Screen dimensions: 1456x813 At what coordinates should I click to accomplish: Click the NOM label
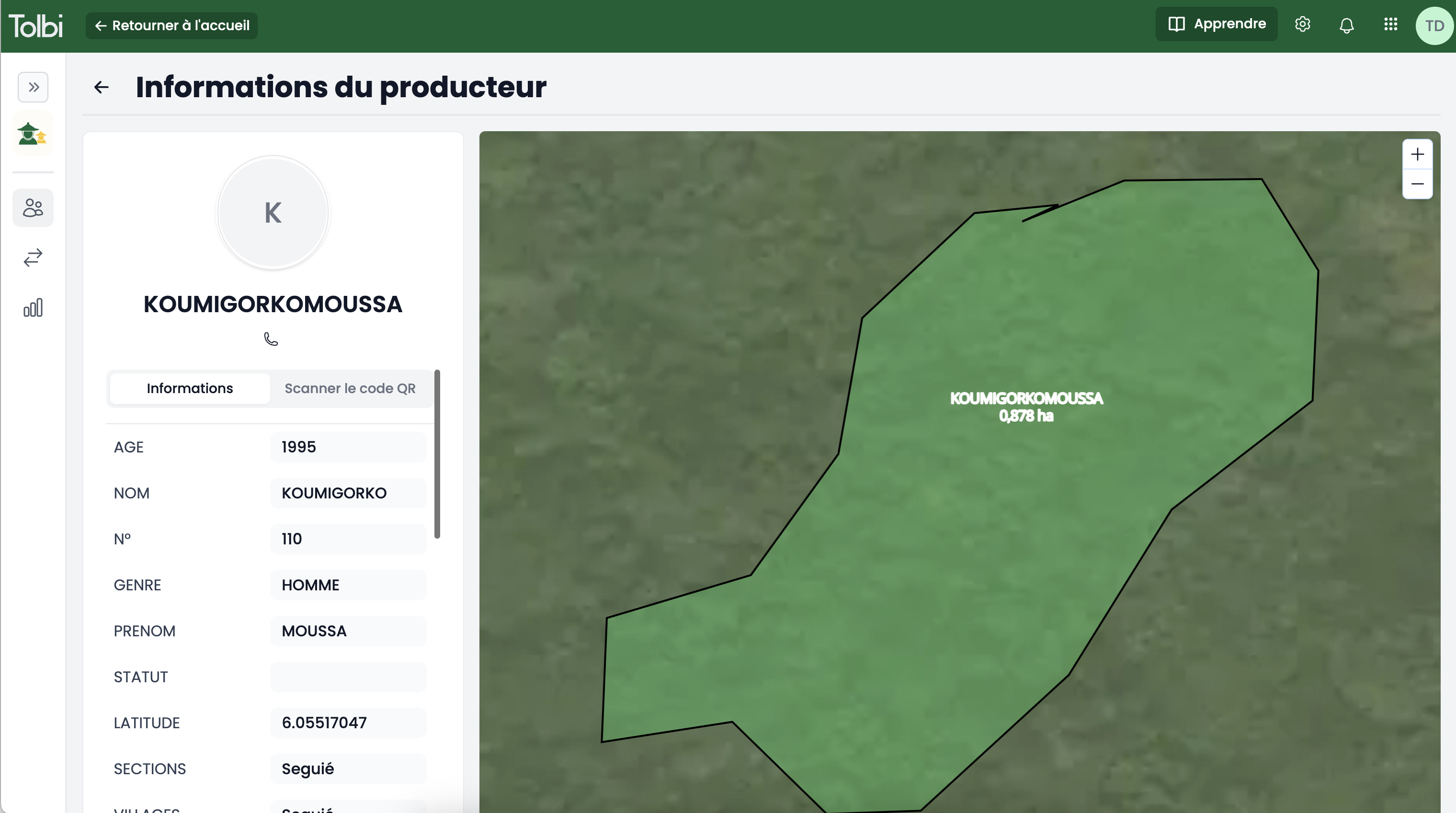pyautogui.click(x=132, y=493)
